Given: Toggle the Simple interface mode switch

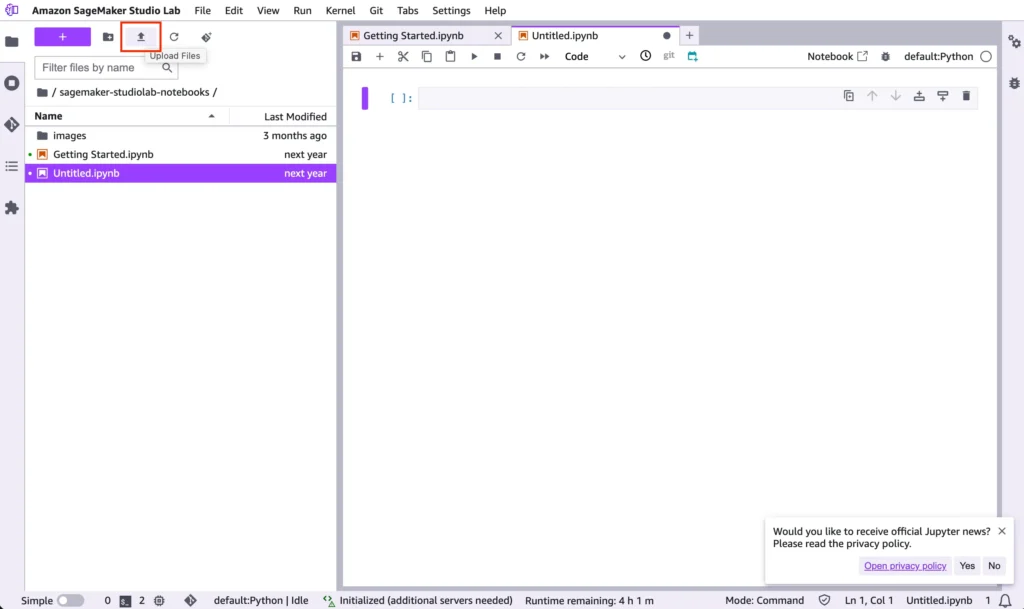Looking at the screenshot, I should pyautogui.click(x=70, y=601).
